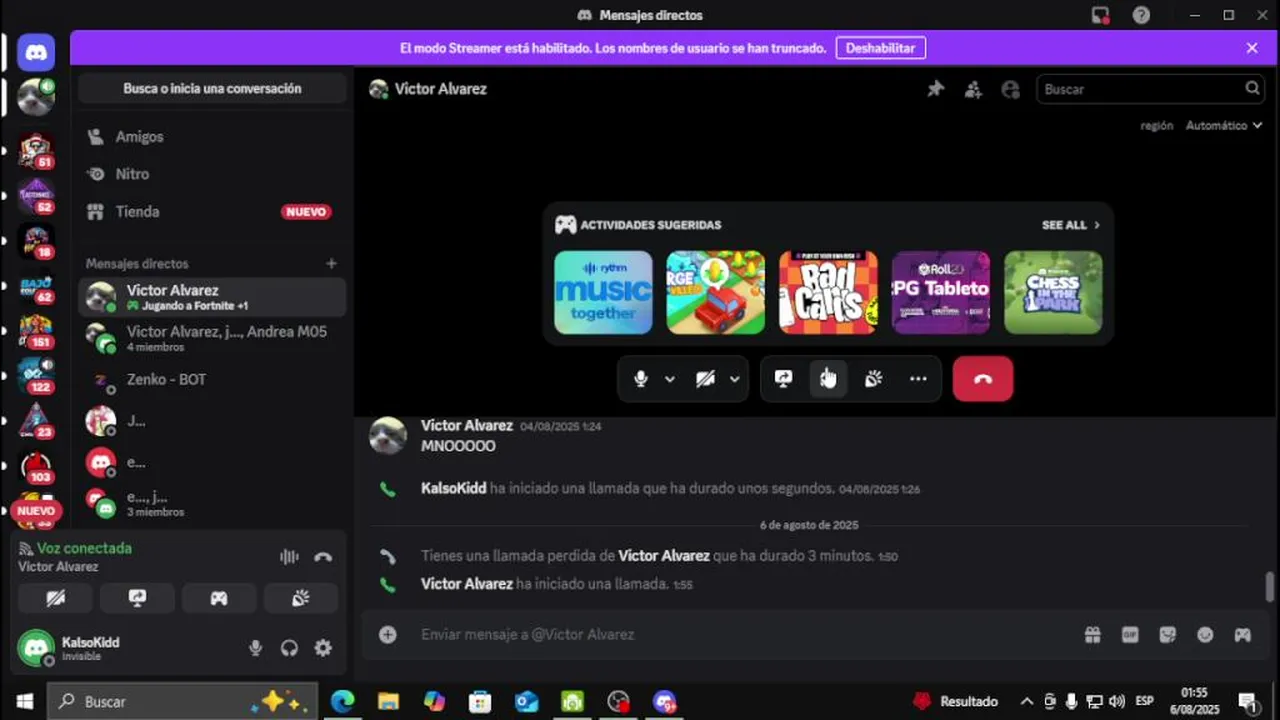This screenshot has height=720, width=1280.
Task: Open the sticker picker
Action: (1167, 635)
